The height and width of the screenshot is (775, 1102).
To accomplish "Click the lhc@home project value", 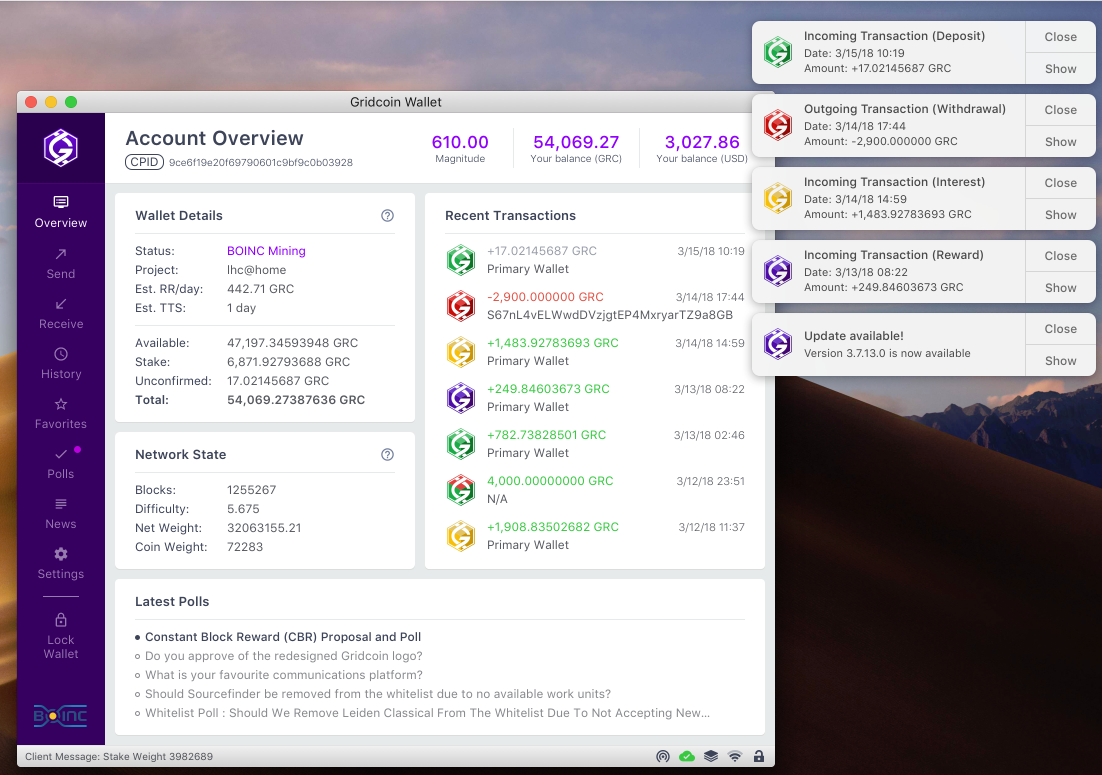I will point(257,270).
